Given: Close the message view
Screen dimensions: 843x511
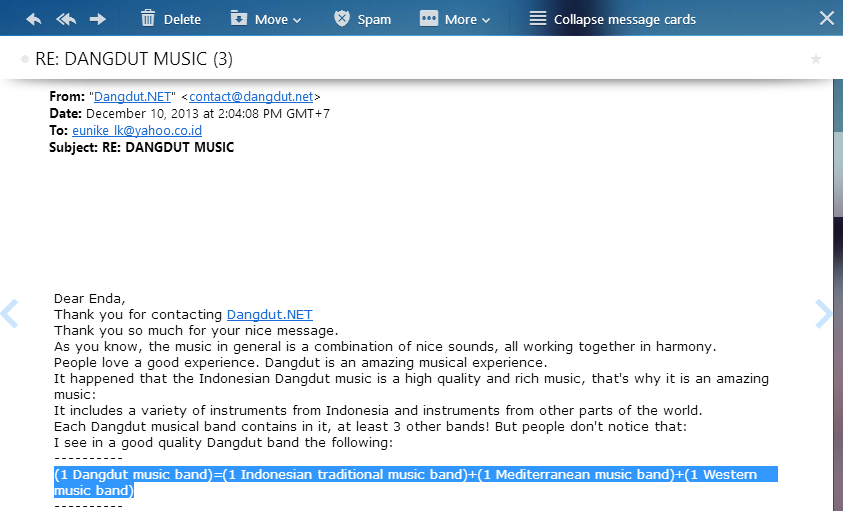Looking at the screenshot, I should tap(827, 18).
